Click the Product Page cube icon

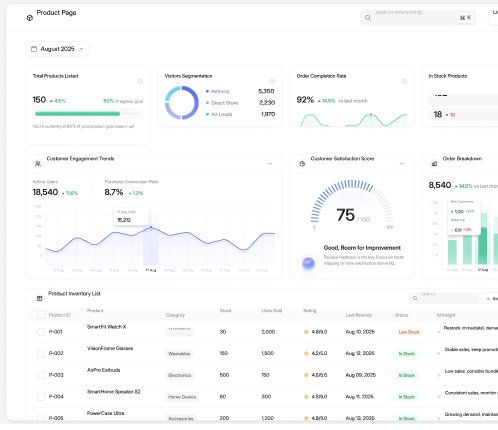(30, 18)
